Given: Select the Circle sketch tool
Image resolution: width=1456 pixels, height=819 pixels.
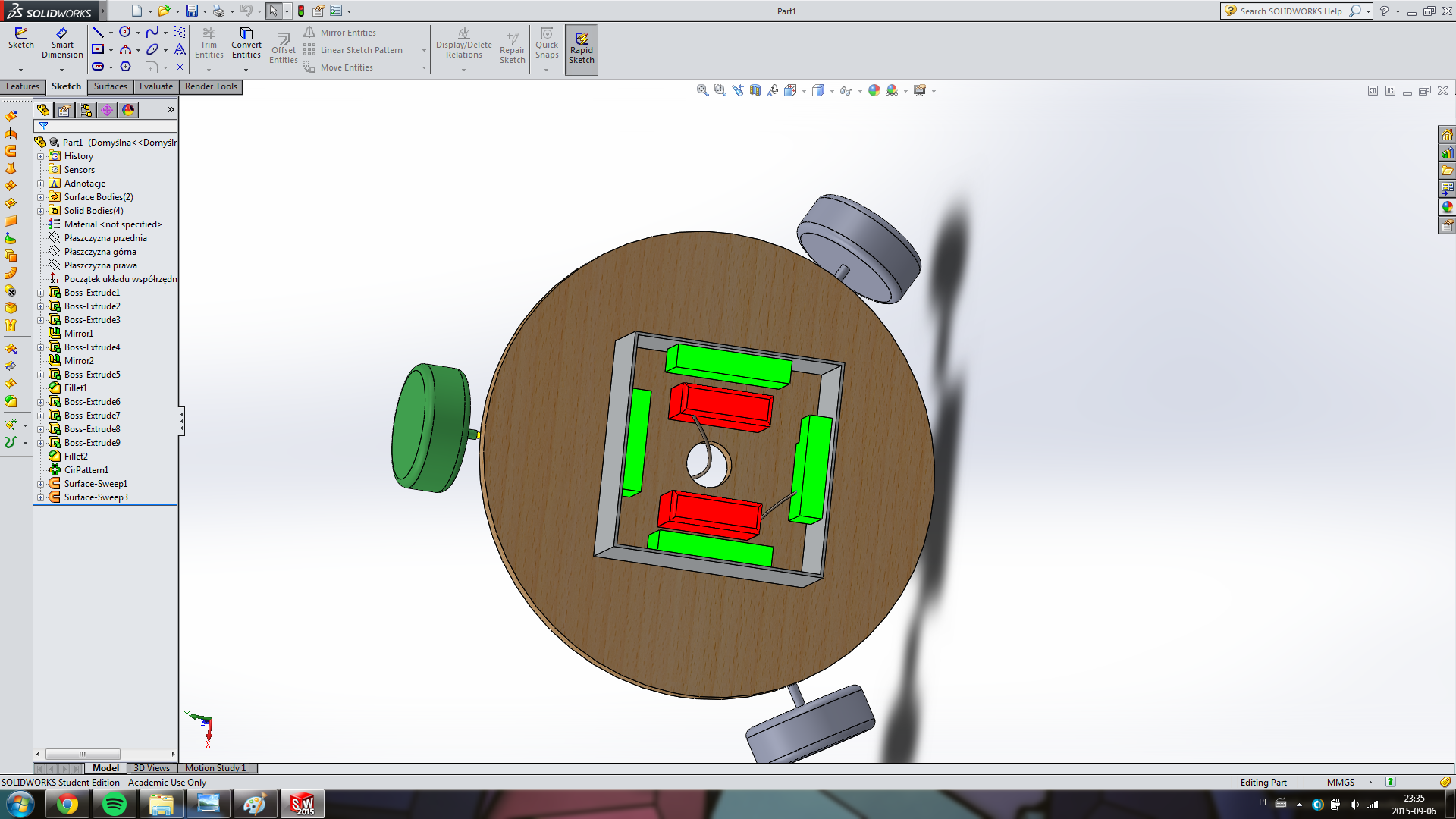Looking at the screenshot, I should 125,32.
